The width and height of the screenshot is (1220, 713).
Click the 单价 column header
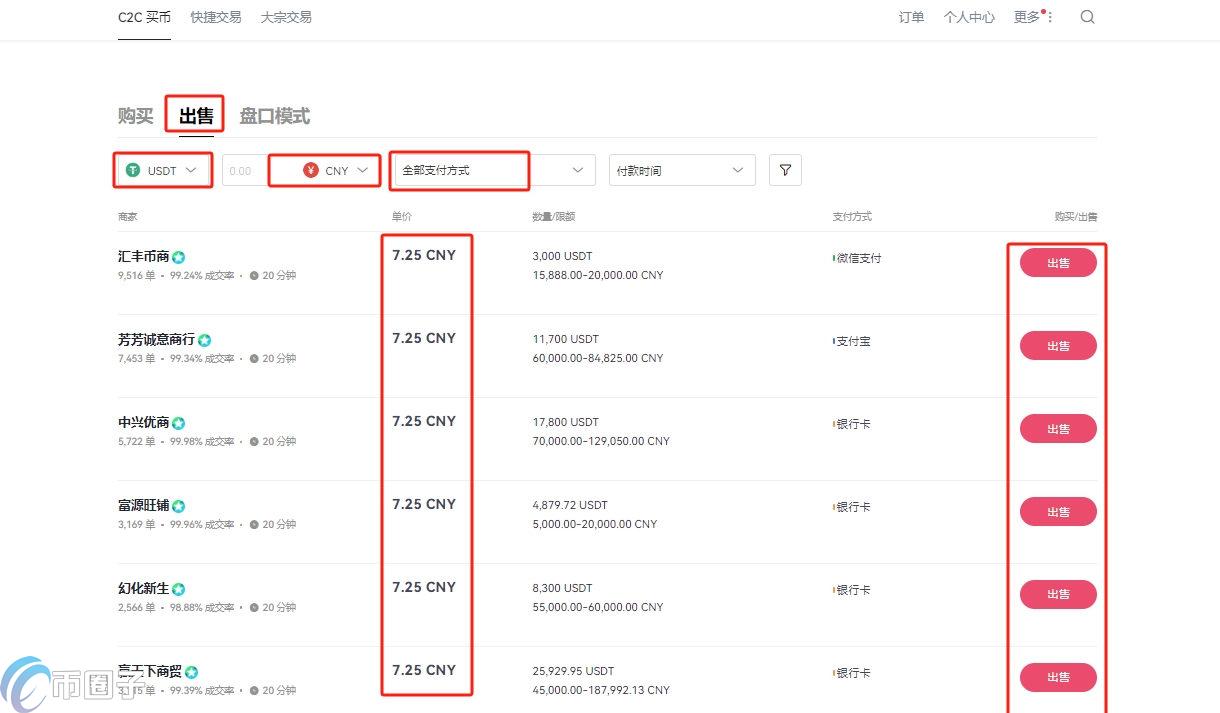[402, 216]
